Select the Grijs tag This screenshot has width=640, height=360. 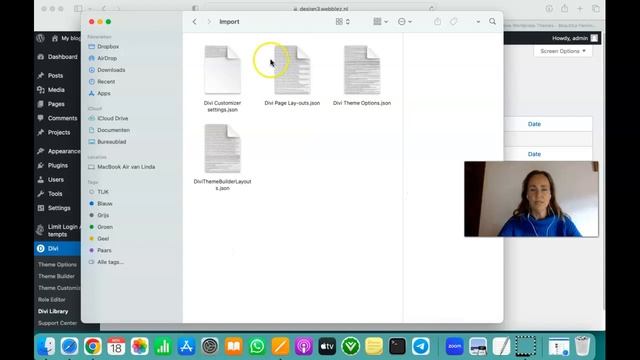(99, 215)
